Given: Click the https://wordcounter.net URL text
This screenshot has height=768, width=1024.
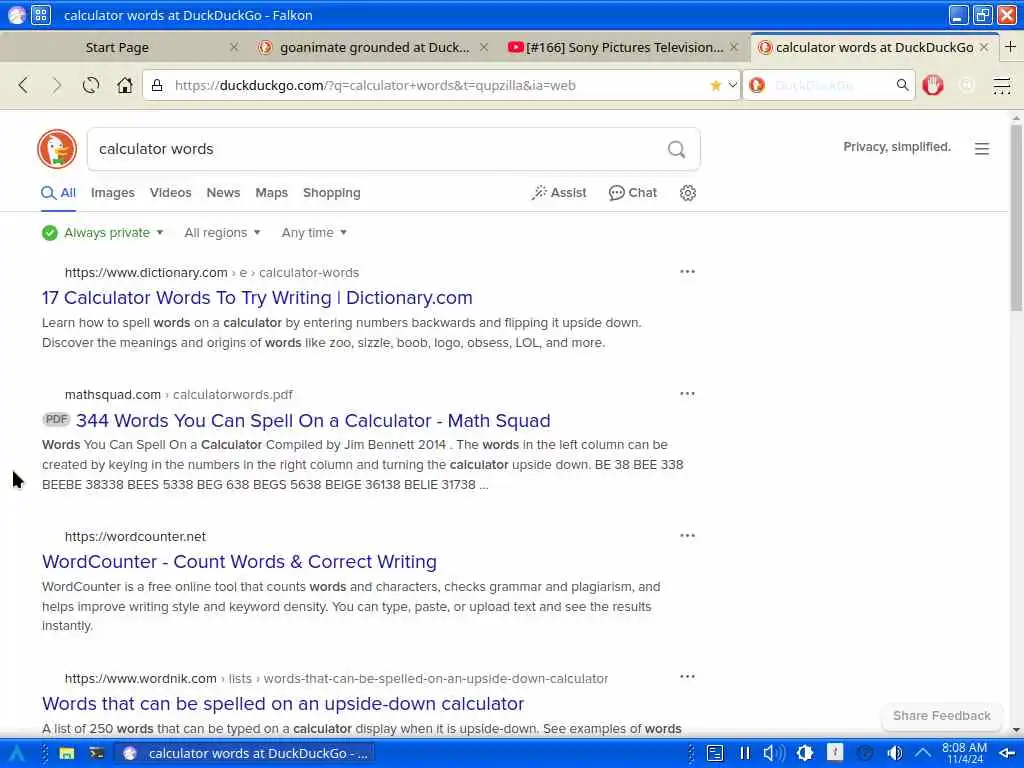Looking at the screenshot, I should click(x=135, y=537).
